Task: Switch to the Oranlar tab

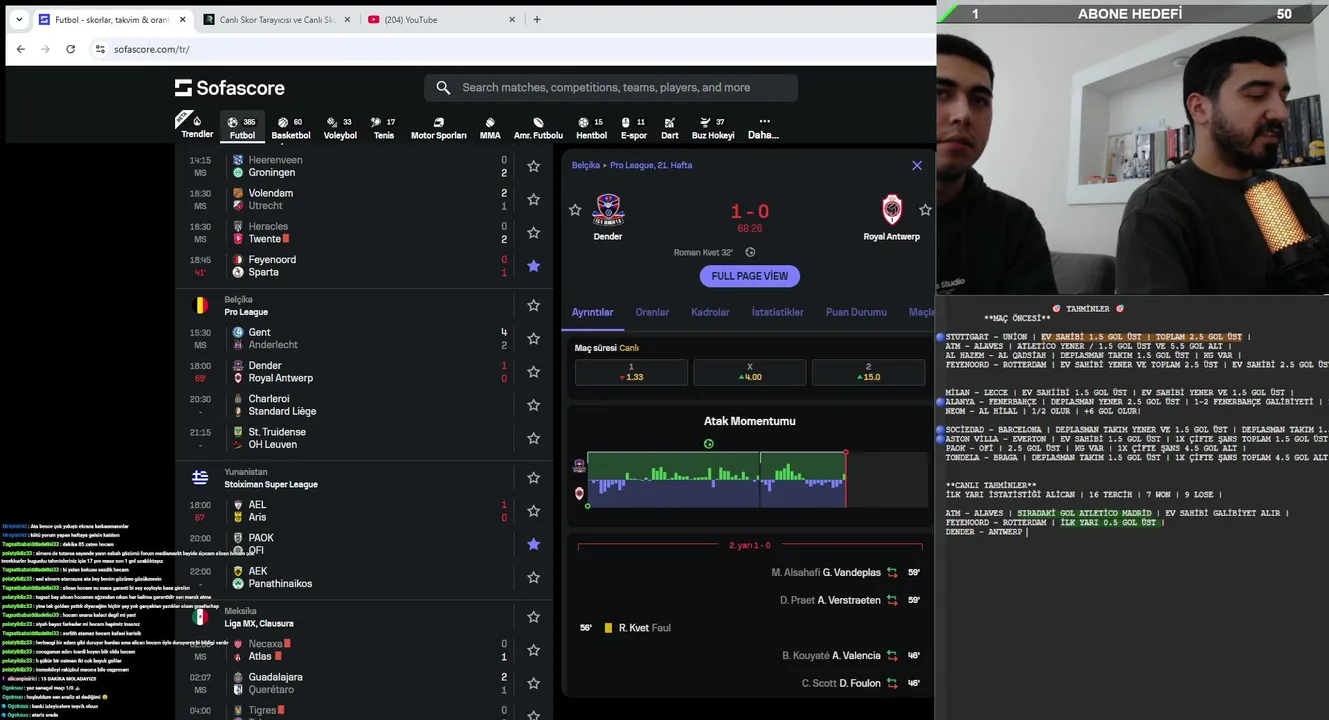Action: coord(652,312)
